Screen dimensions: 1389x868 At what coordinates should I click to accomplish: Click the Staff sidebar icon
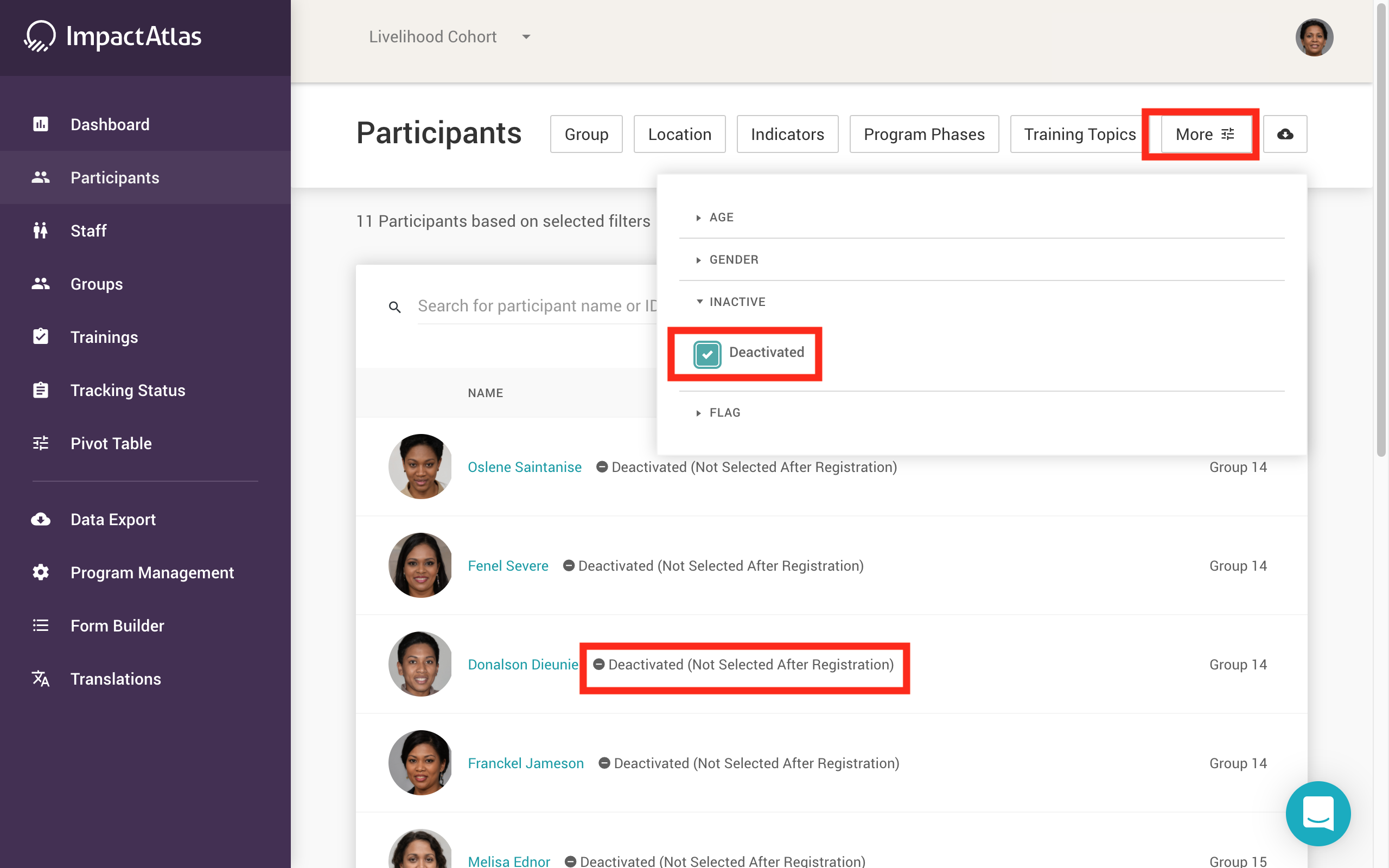pos(41,231)
